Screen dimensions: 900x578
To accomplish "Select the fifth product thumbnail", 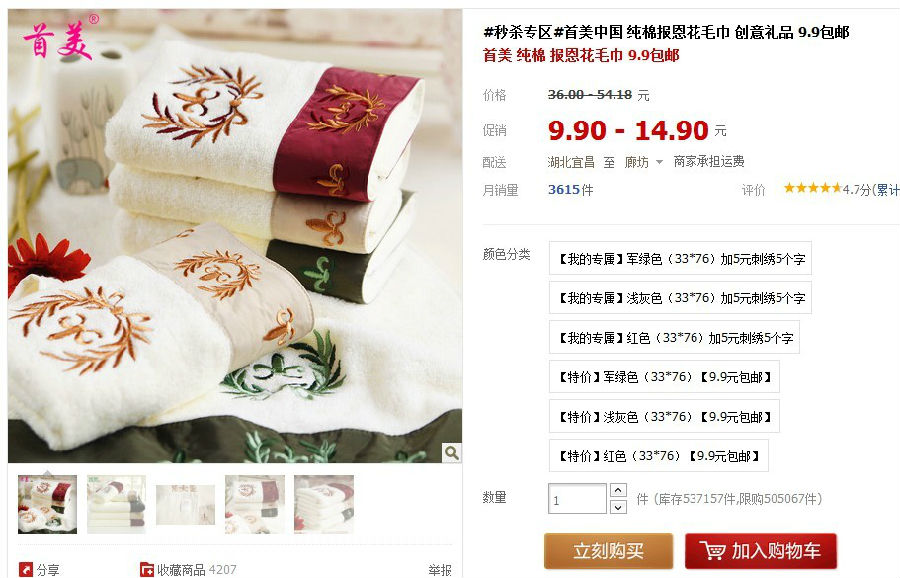I will (324, 504).
